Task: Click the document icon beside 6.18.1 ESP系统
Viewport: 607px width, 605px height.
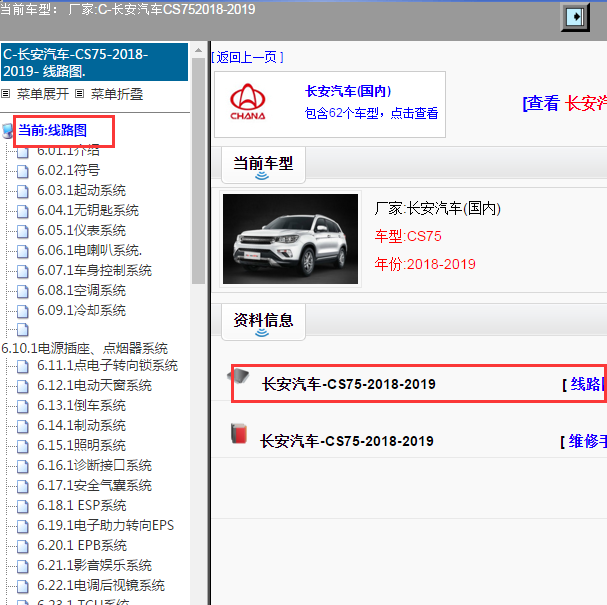Action: 22,506
